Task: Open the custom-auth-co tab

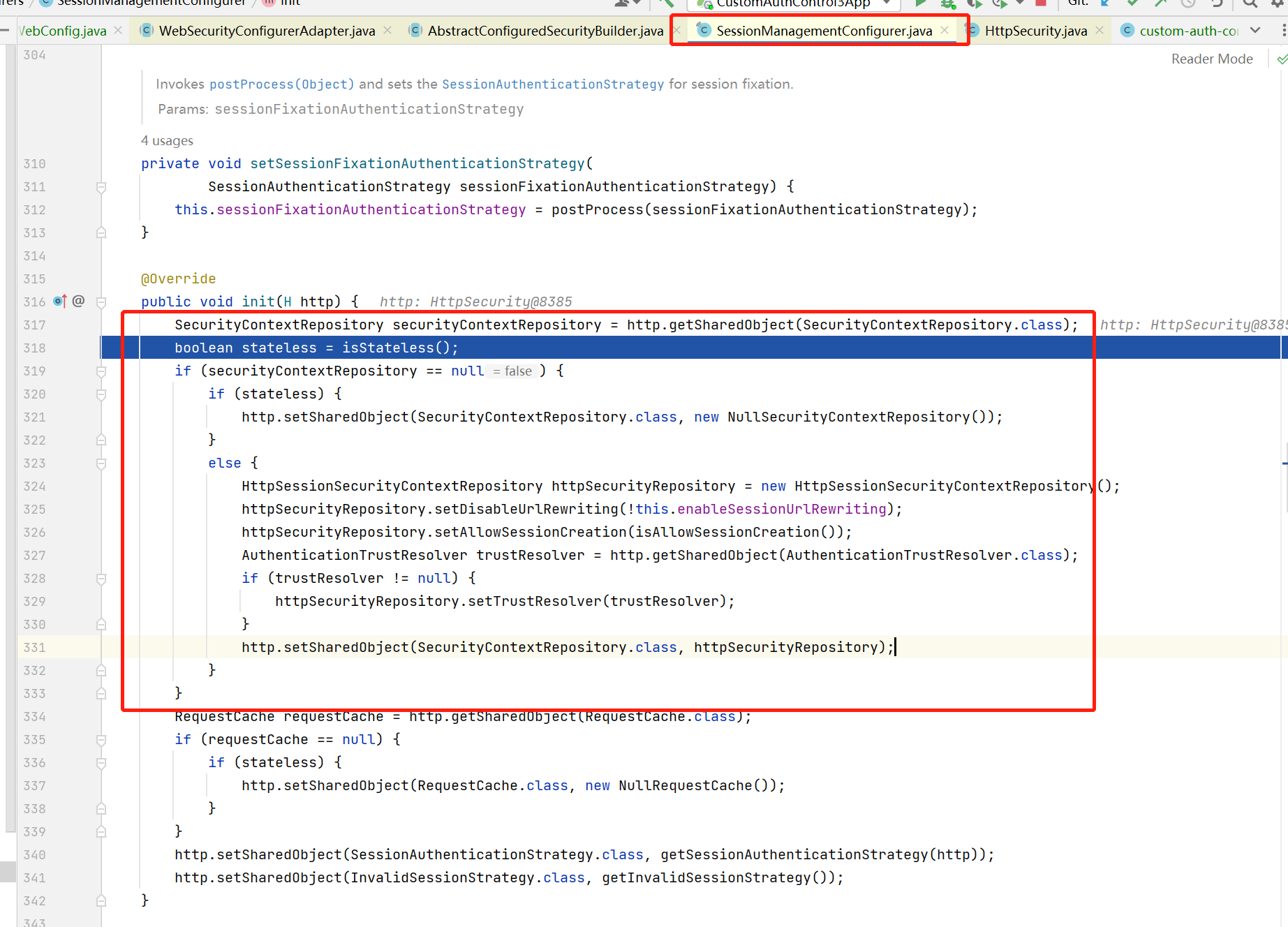Action: pos(1189,31)
